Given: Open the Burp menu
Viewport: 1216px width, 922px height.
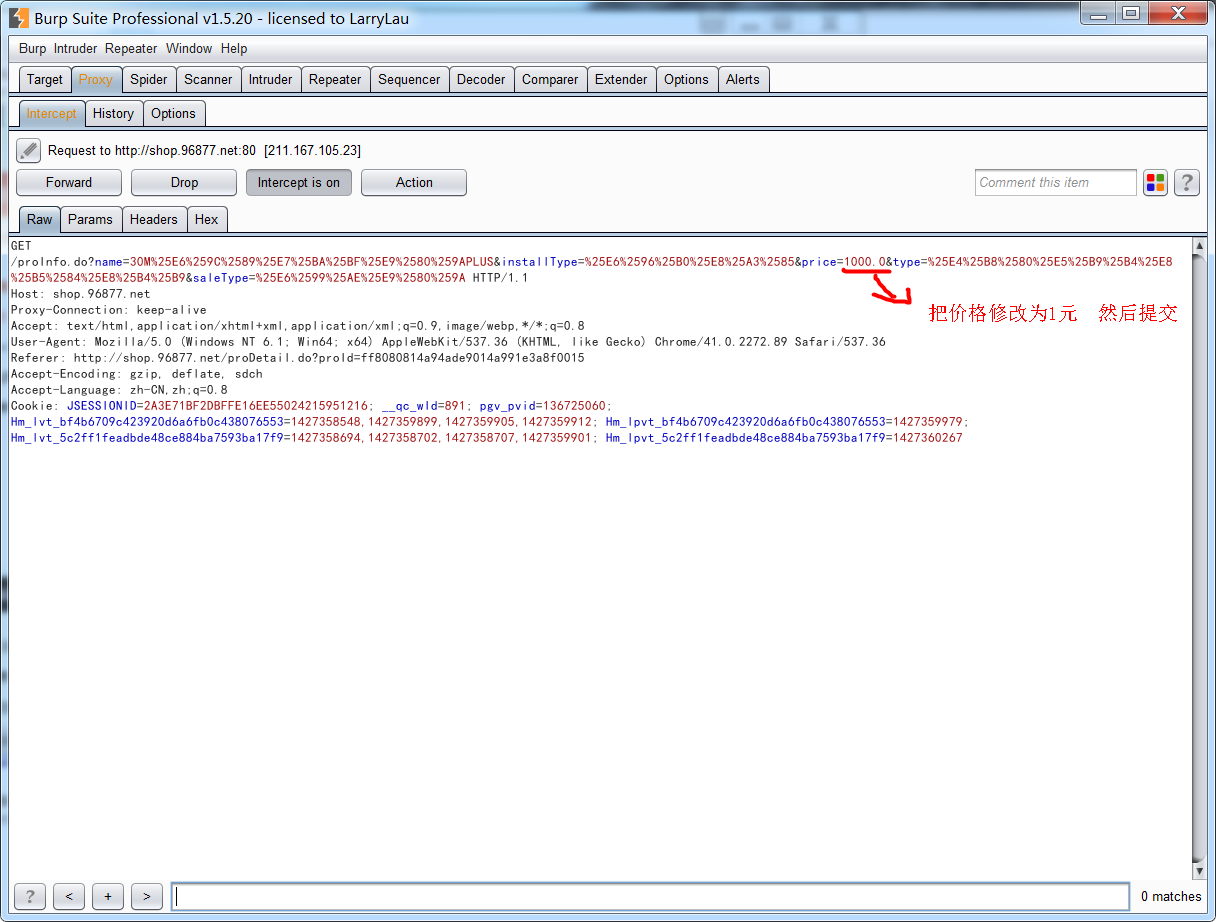Looking at the screenshot, I should (x=33, y=48).
